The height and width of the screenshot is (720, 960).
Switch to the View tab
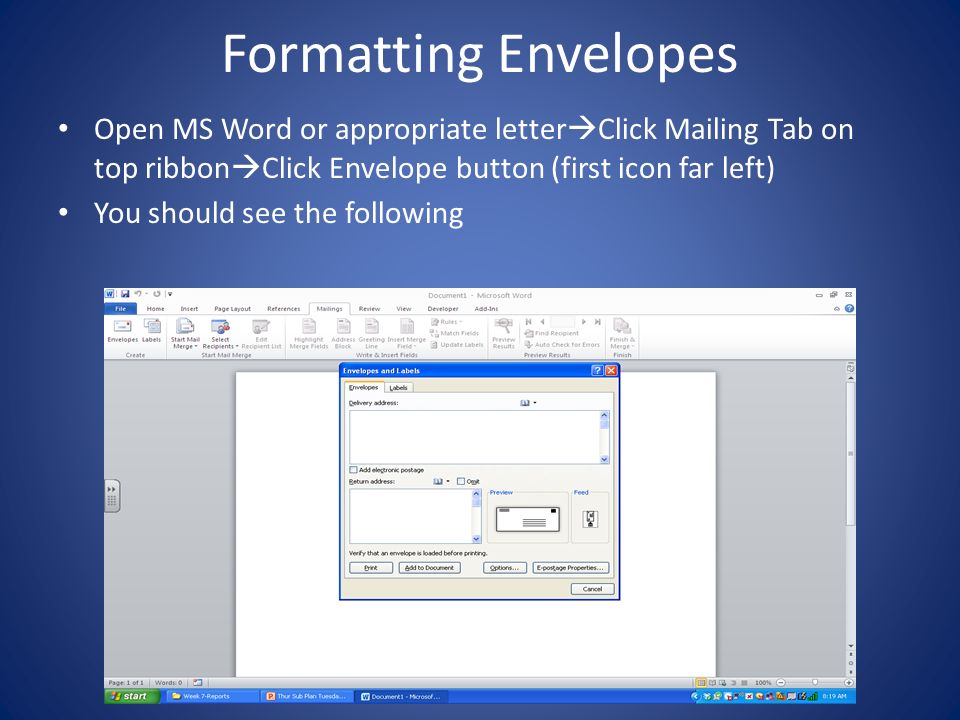403,309
